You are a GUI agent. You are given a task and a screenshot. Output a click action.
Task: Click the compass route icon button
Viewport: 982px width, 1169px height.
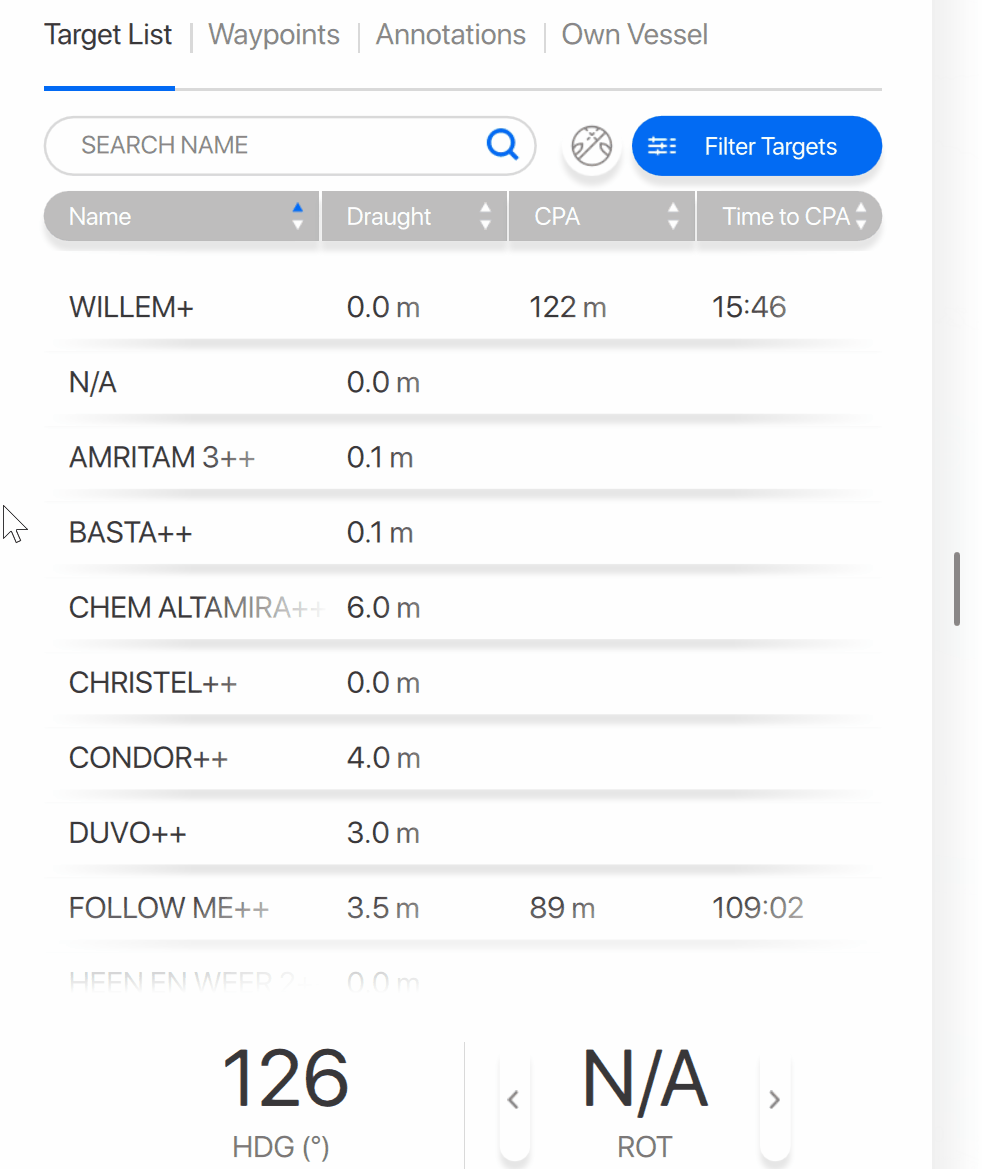(x=591, y=147)
